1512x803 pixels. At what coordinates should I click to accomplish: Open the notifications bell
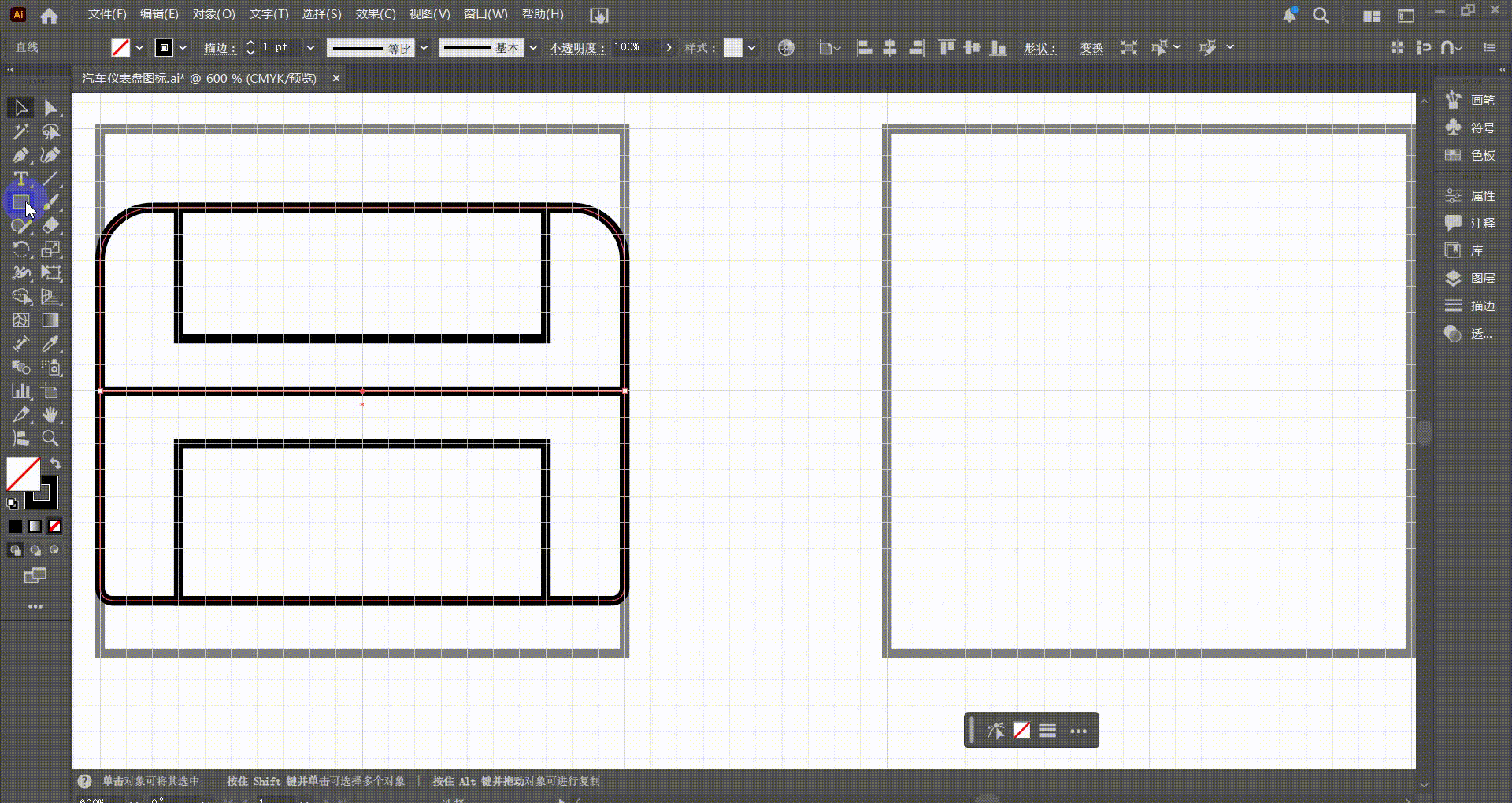click(1290, 15)
